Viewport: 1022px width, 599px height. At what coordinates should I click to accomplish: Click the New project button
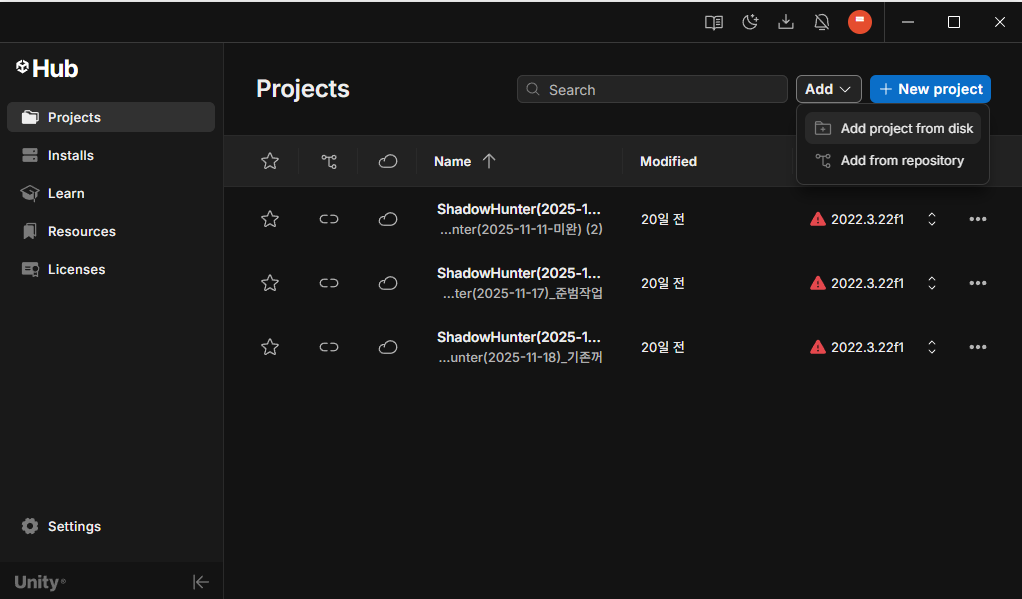pyautogui.click(x=930, y=89)
